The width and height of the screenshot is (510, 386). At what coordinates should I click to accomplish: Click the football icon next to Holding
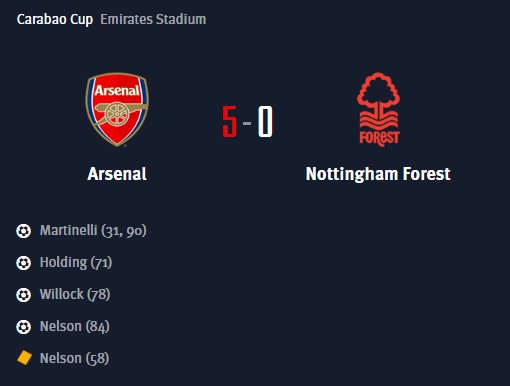23,263
